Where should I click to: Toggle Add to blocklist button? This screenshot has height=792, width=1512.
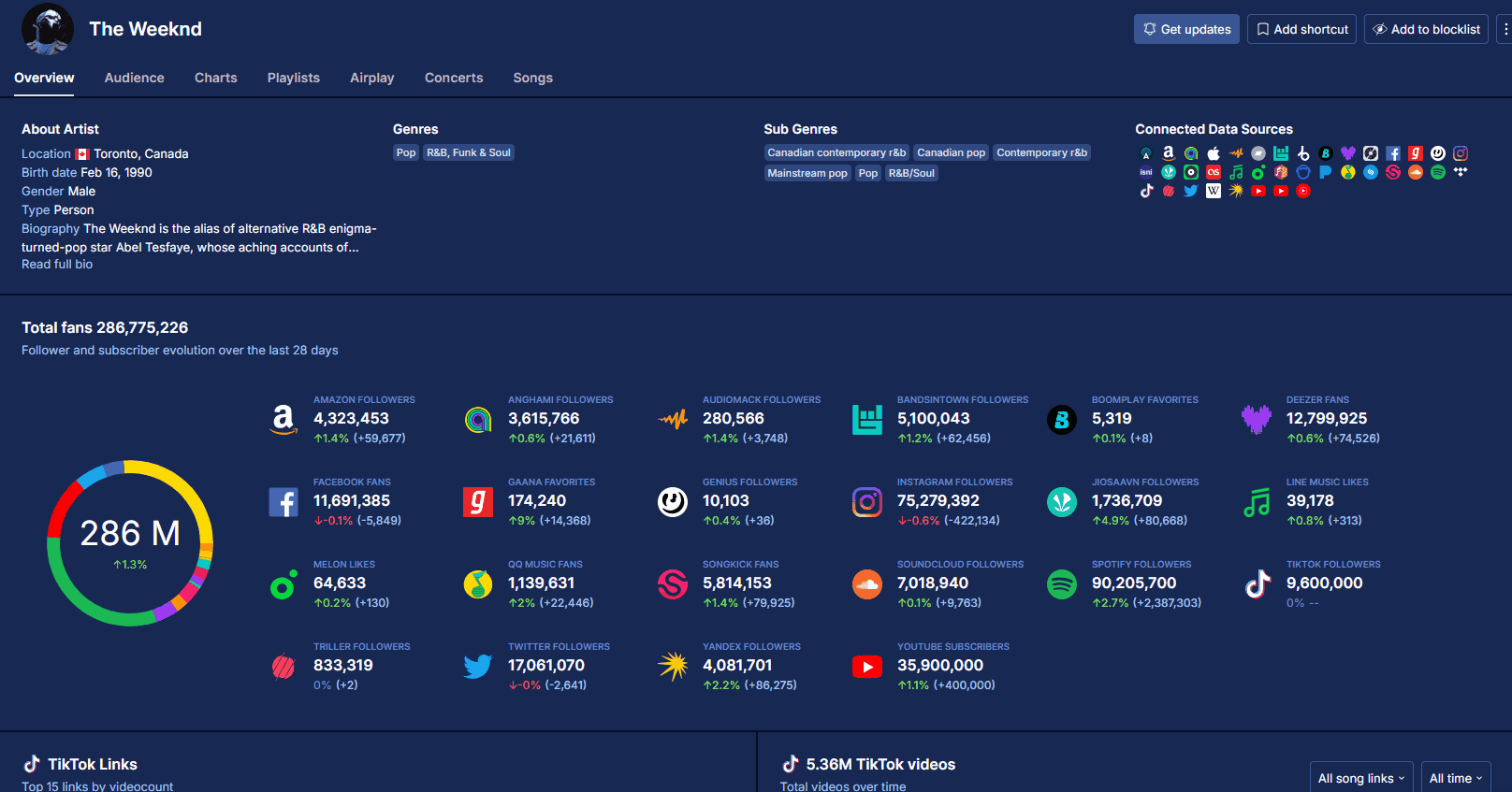[1425, 29]
